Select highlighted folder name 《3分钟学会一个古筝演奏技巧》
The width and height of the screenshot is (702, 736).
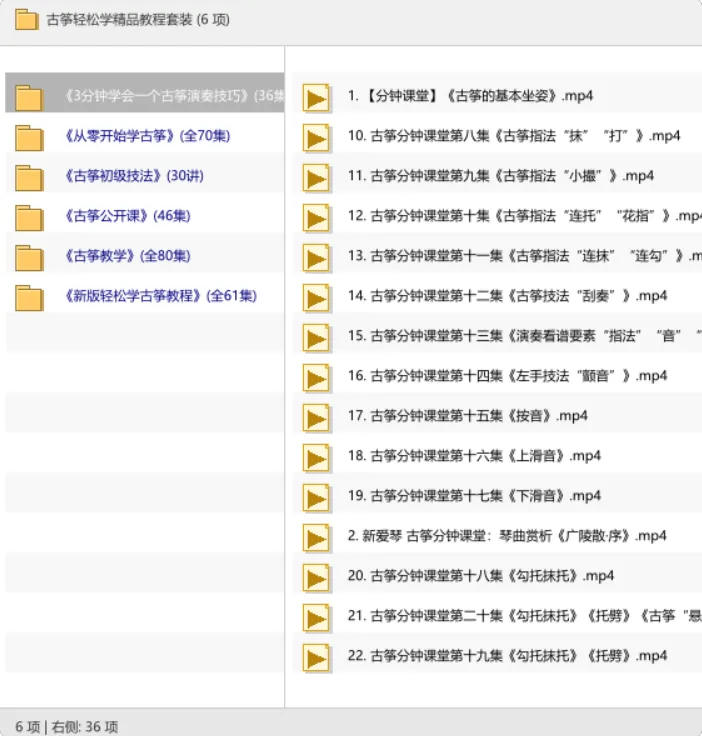pos(174,96)
